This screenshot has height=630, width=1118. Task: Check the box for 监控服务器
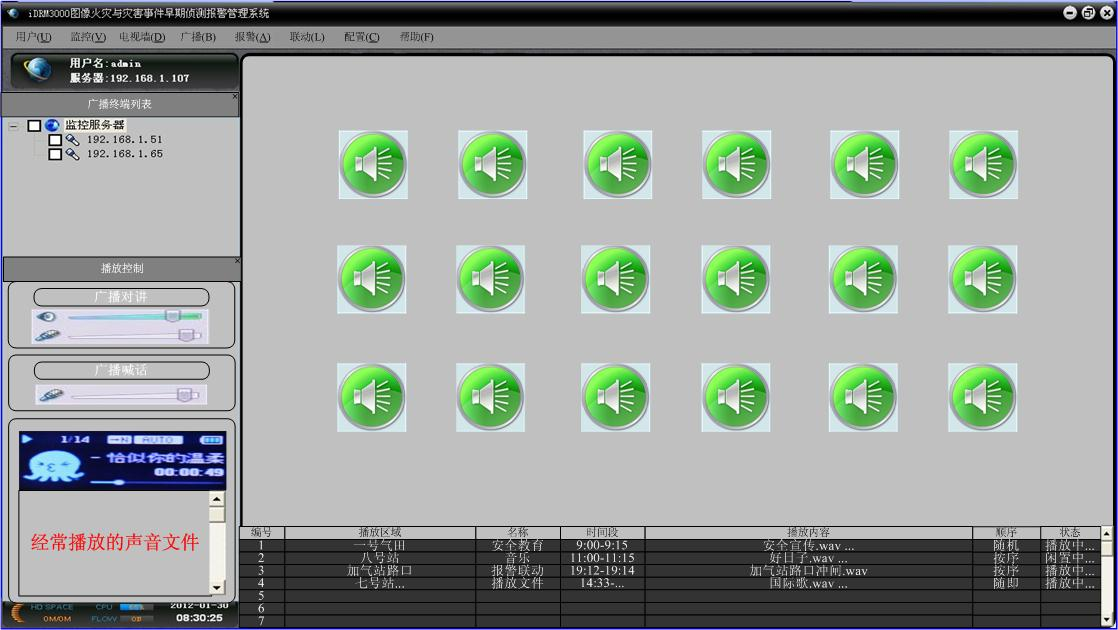34,126
